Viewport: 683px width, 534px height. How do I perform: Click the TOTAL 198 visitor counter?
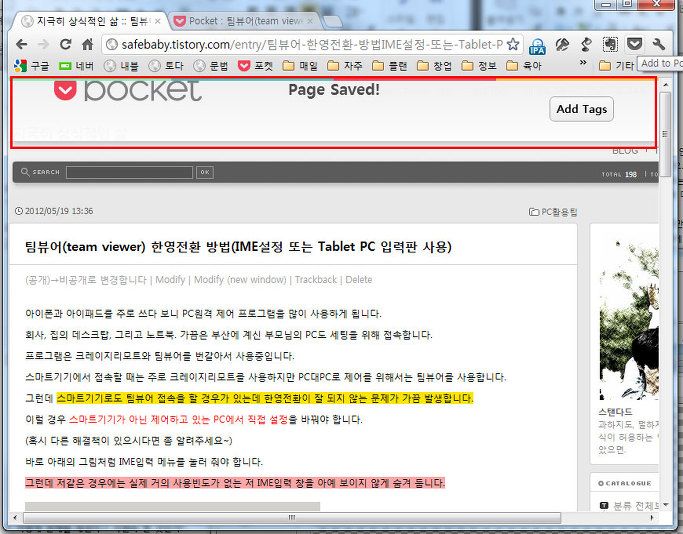(619, 174)
